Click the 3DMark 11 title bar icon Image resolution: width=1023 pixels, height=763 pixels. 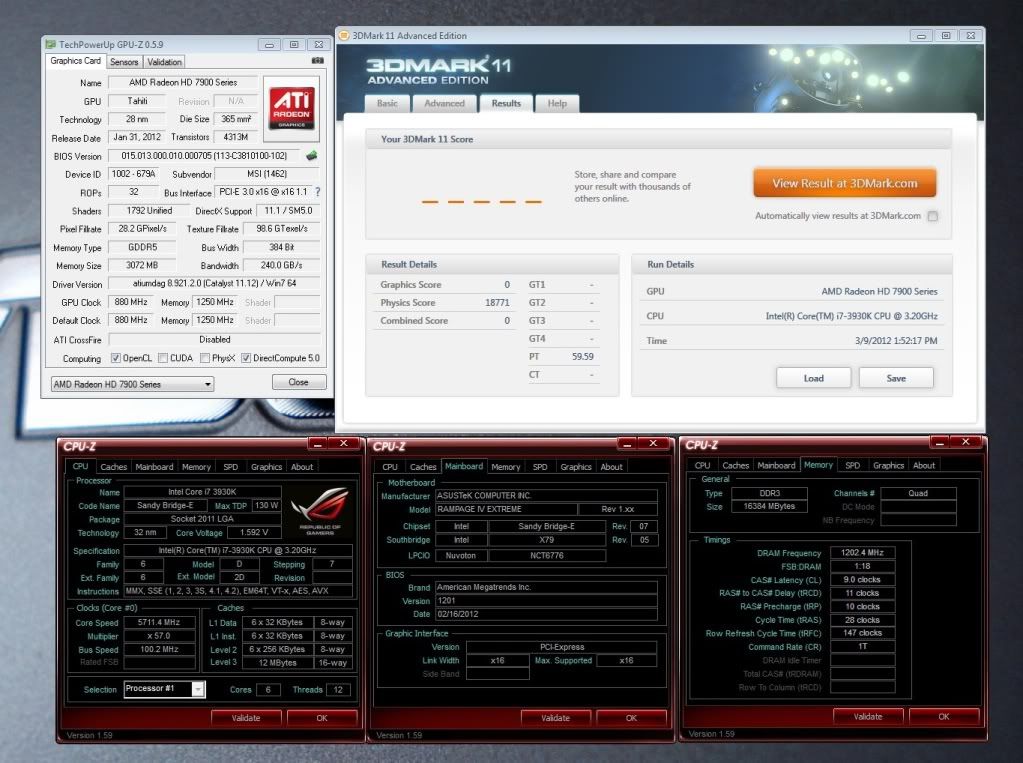(x=344, y=35)
